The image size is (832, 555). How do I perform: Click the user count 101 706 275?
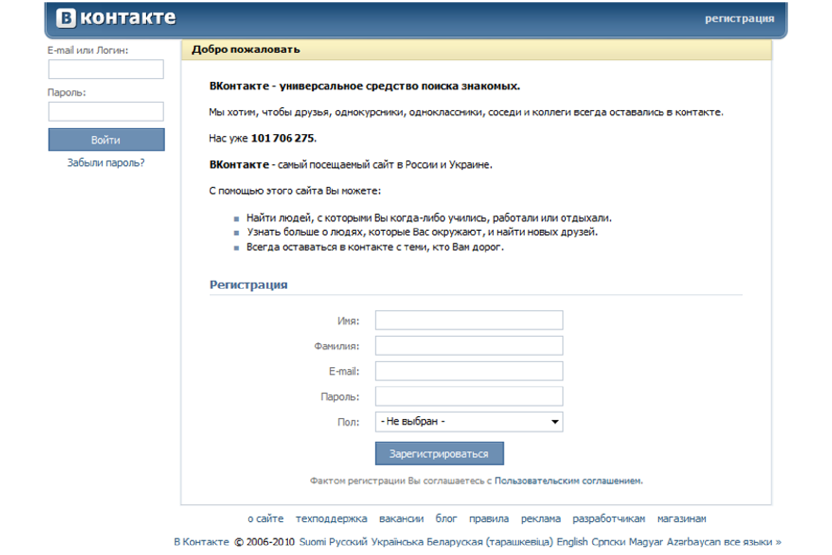click(x=282, y=138)
